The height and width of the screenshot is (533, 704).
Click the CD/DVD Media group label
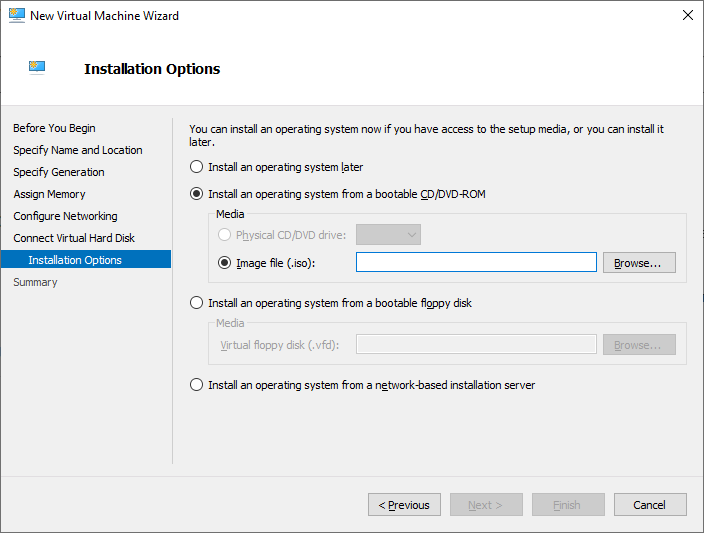[x=230, y=214]
